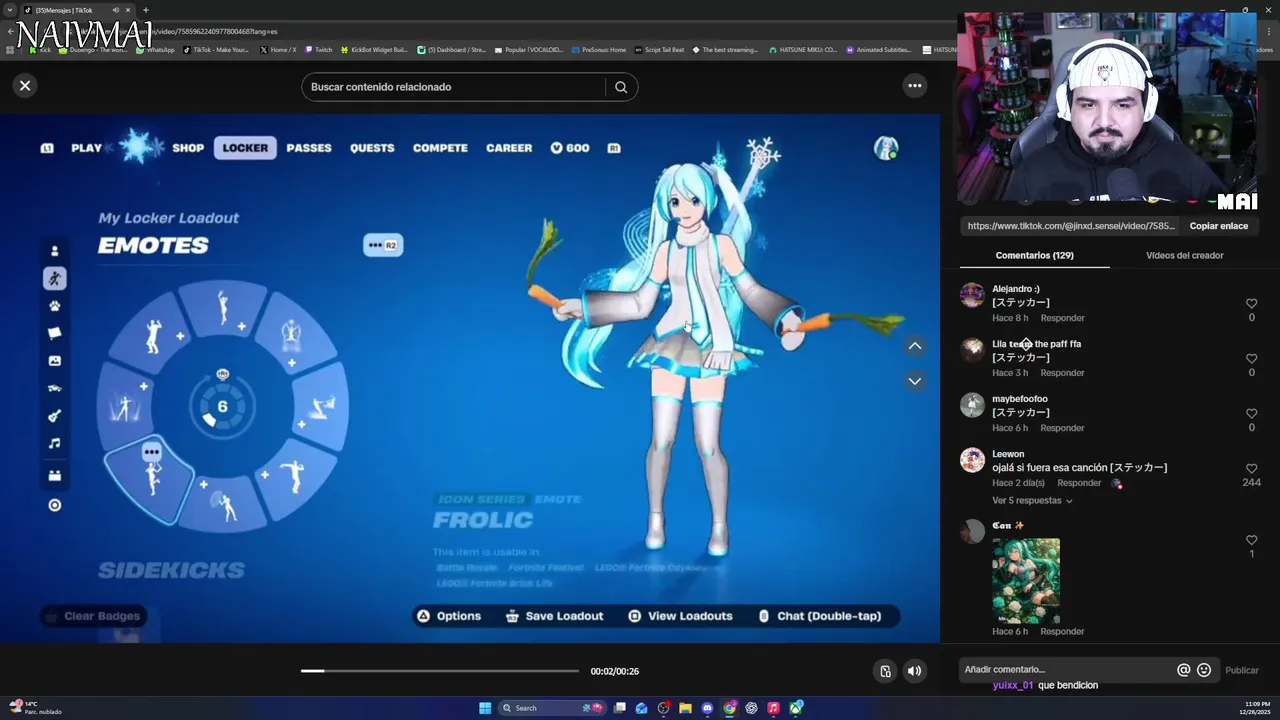
Task: Select the emotes running-figure category icon
Action: pyautogui.click(x=55, y=278)
